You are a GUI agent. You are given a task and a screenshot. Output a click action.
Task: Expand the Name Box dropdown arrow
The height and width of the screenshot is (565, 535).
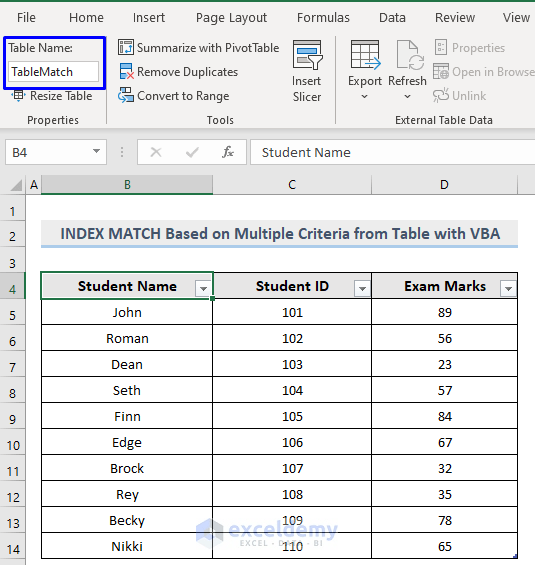(x=96, y=151)
